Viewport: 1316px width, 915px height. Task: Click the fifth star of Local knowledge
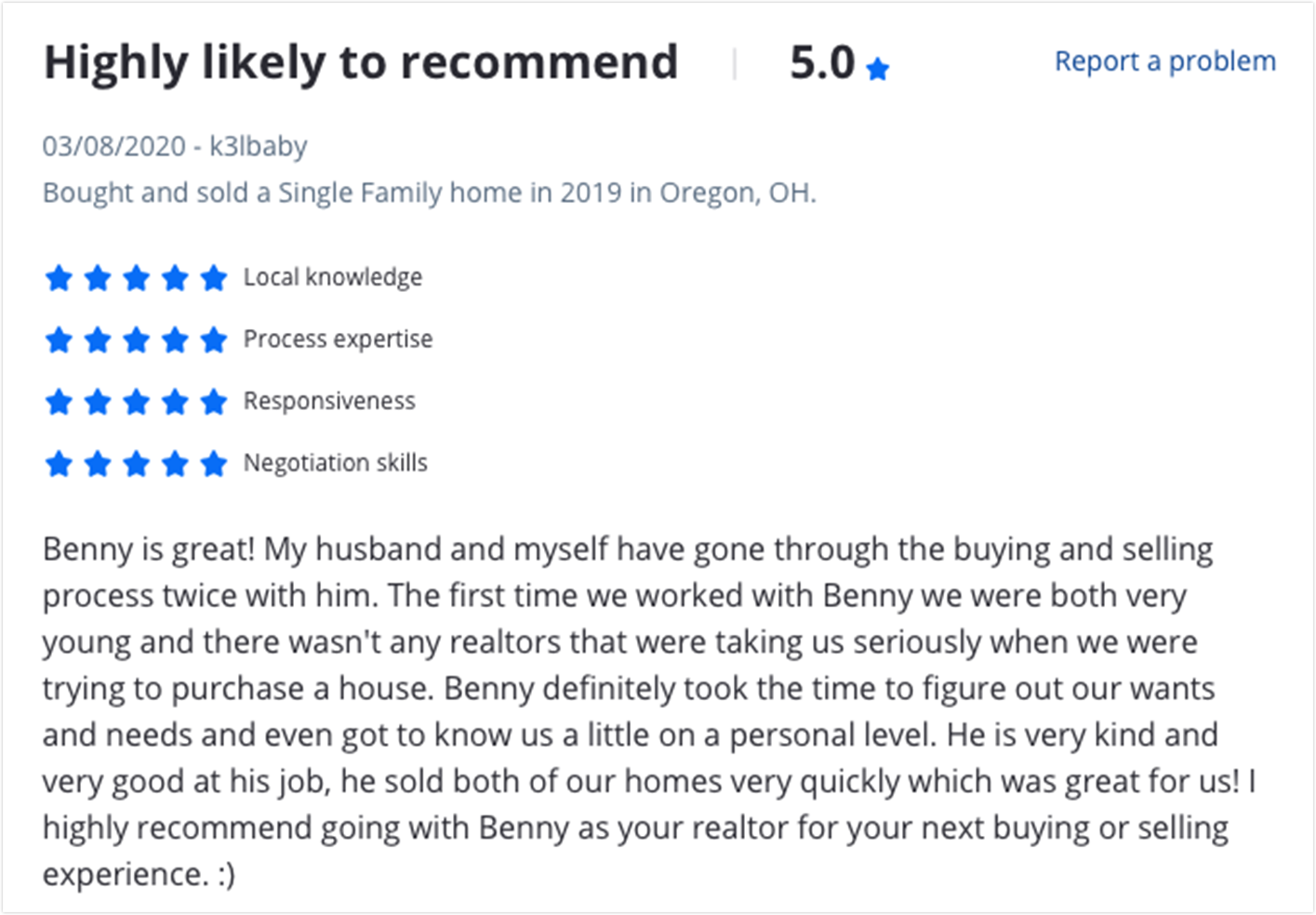214,277
